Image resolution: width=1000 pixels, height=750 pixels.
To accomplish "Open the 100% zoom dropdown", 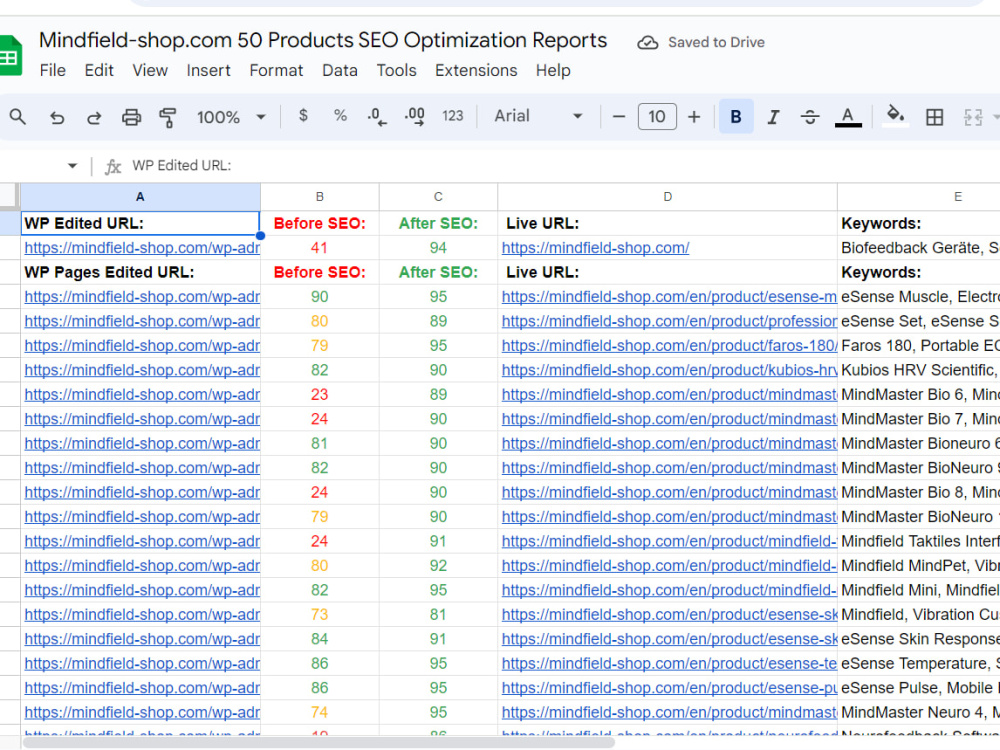I will [x=231, y=117].
